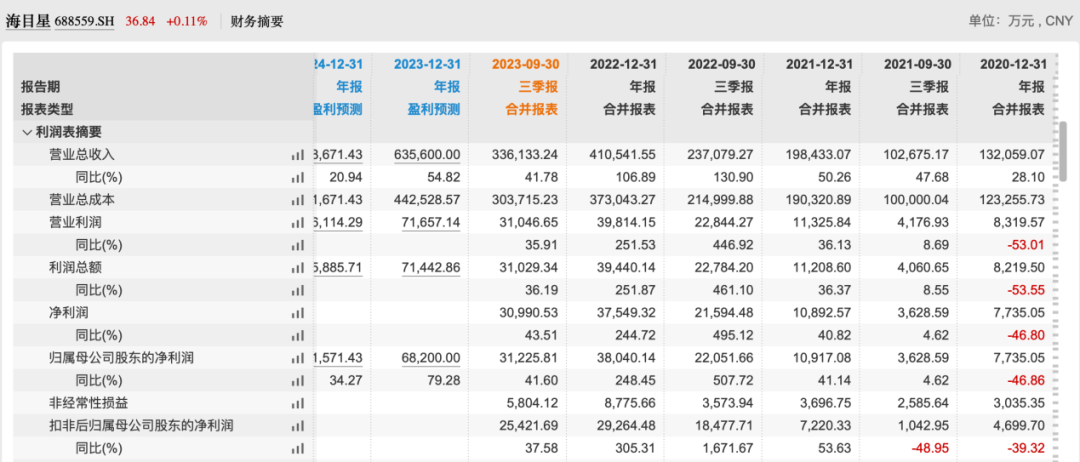Click the 报告期 row label
This screenshot has width=1080, height=462.
(x=40, y=87)
